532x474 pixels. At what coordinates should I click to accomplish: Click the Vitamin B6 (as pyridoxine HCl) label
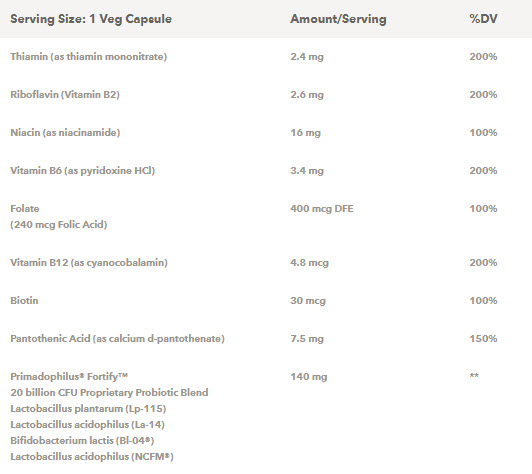point(82,170)
